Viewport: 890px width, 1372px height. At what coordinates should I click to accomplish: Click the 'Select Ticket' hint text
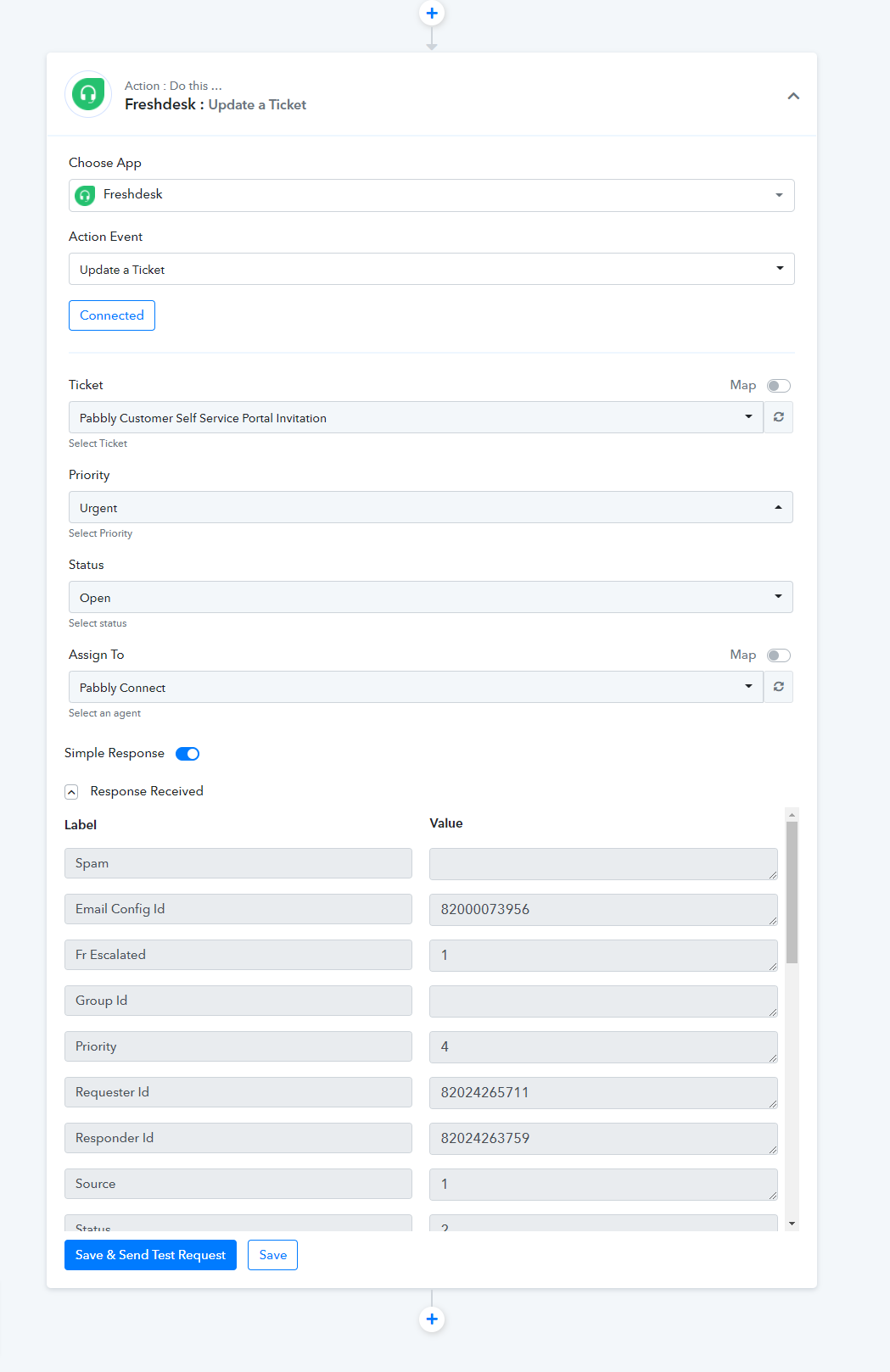(x=98, y=443)
